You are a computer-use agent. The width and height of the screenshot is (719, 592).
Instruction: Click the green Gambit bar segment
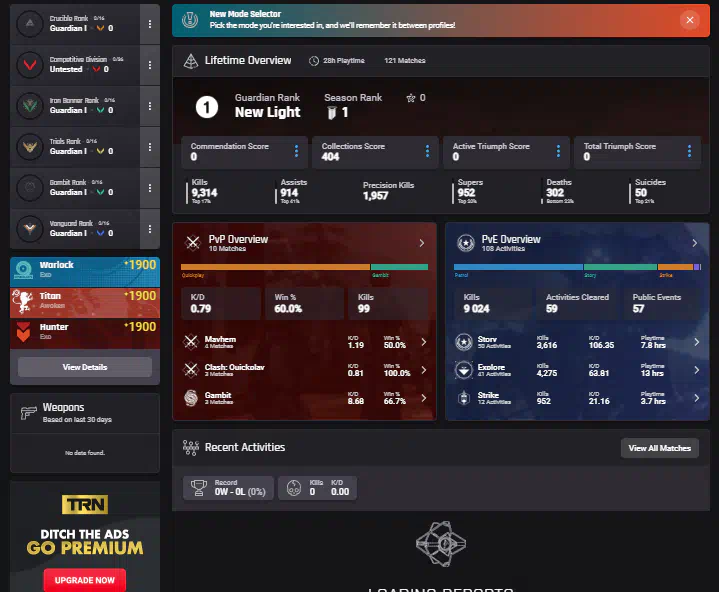click(399, 267)
